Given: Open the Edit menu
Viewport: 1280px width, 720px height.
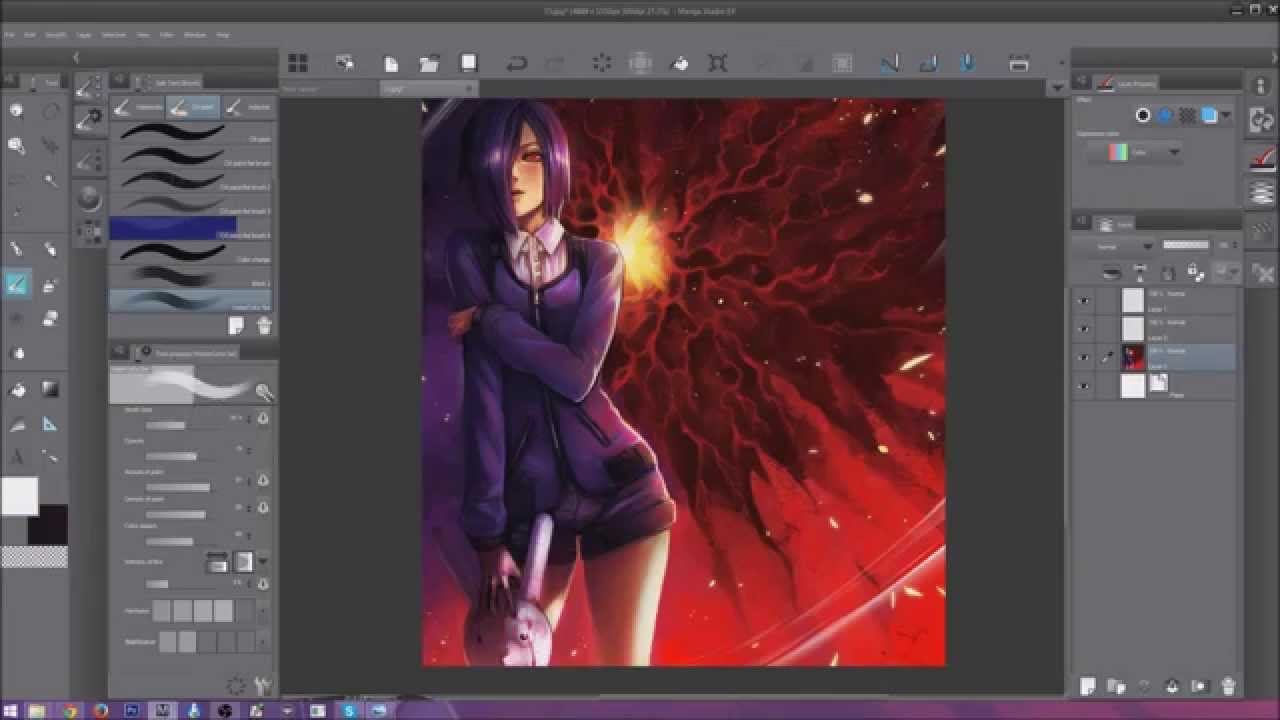Looking at the screenshot, I should [30, 34].
